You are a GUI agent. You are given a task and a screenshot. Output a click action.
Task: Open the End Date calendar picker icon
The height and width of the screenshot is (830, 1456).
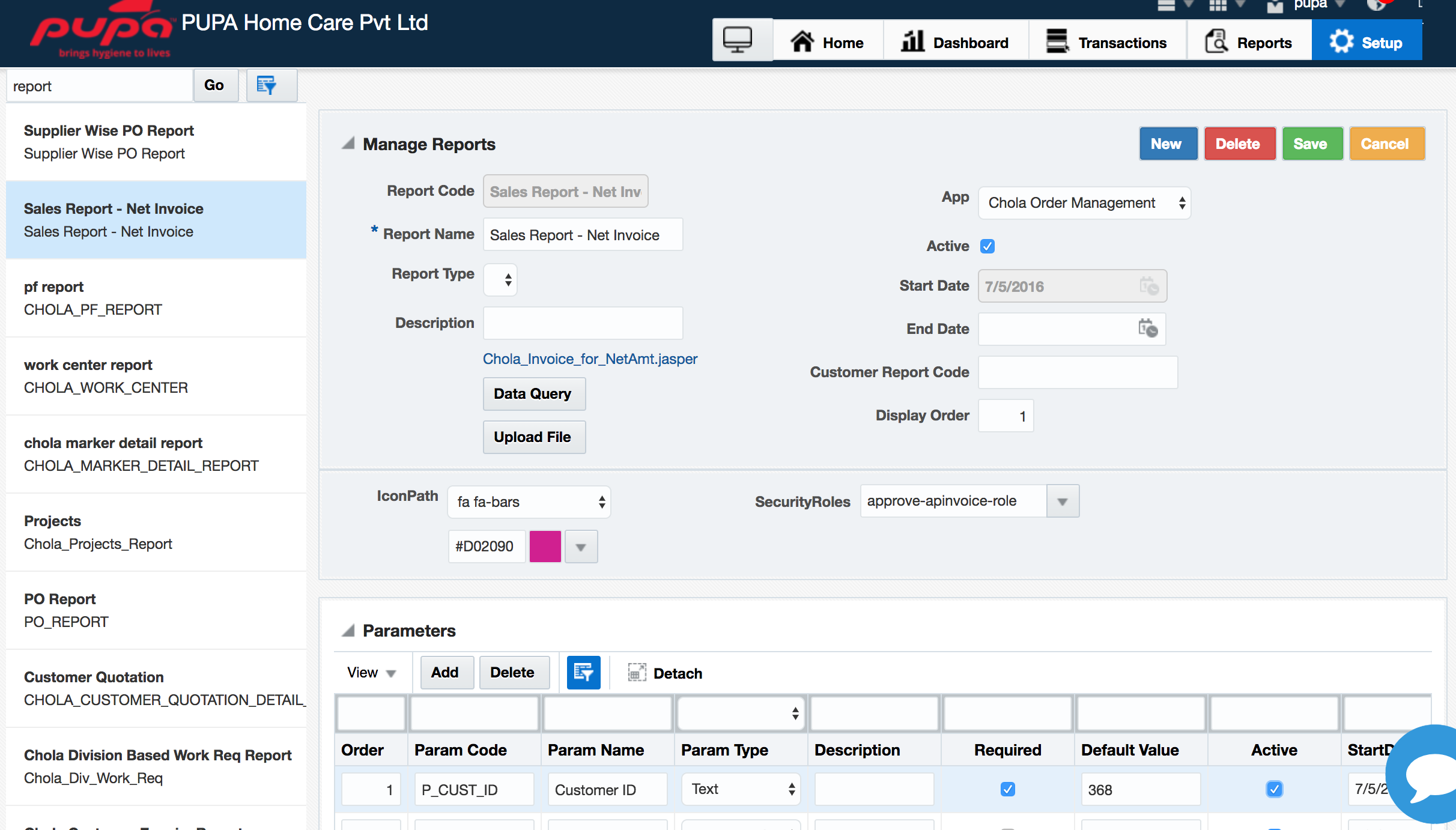click(x=1147, y=329)
